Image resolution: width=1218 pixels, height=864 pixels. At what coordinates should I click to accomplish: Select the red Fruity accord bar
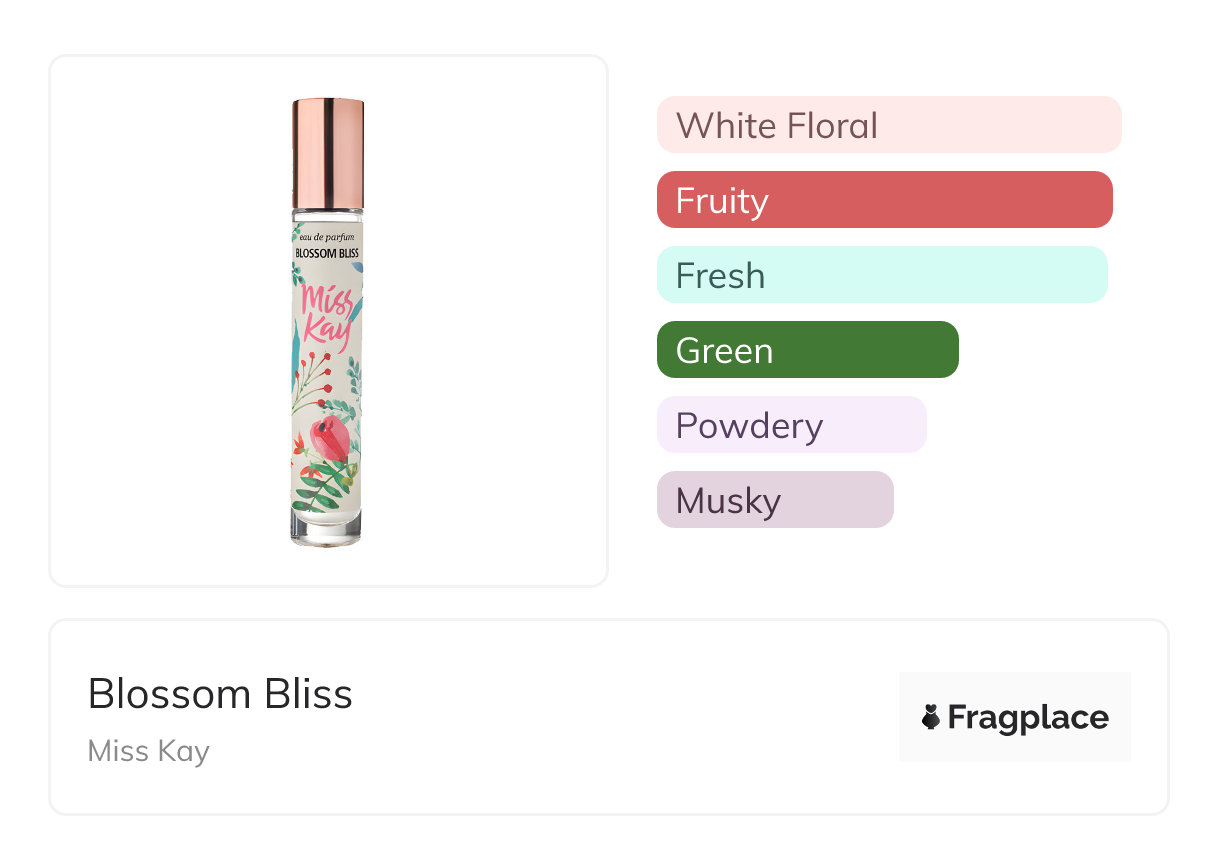click(884, 200)
